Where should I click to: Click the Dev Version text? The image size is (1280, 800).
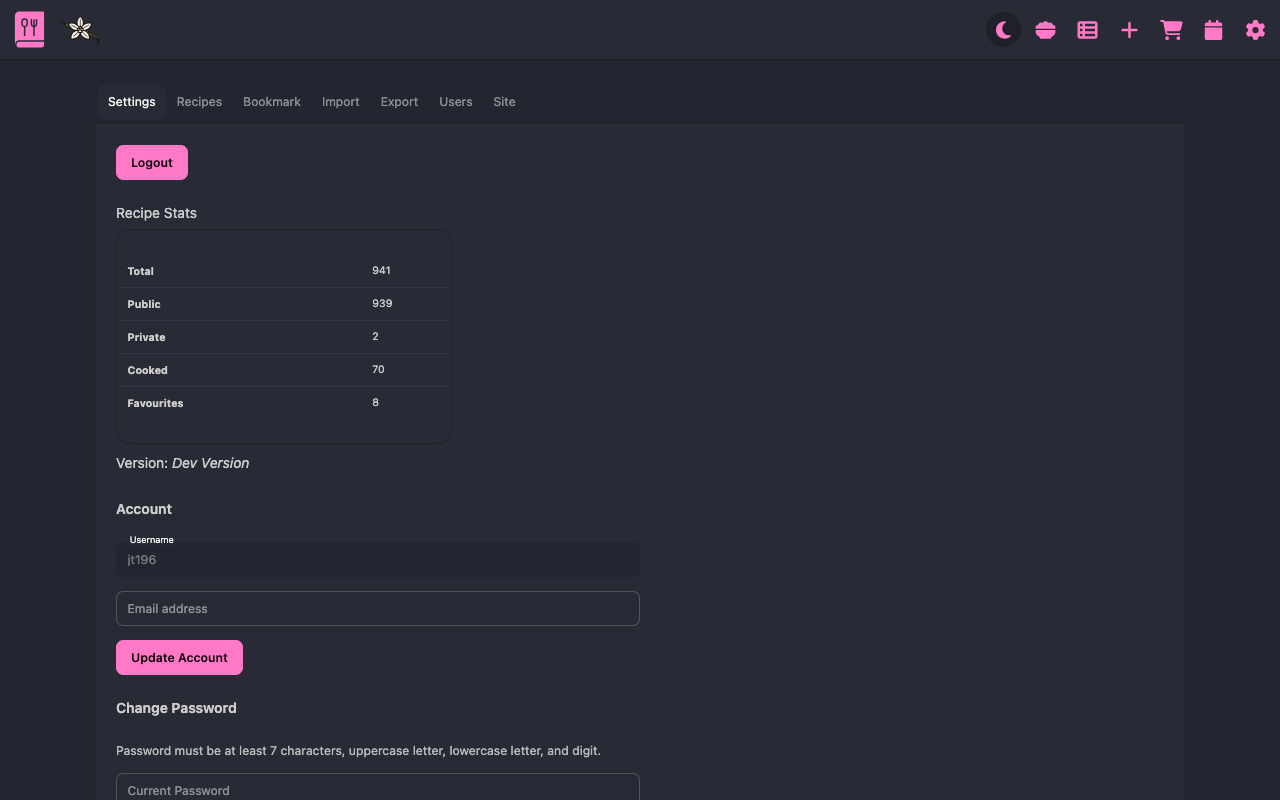point(210,463)
